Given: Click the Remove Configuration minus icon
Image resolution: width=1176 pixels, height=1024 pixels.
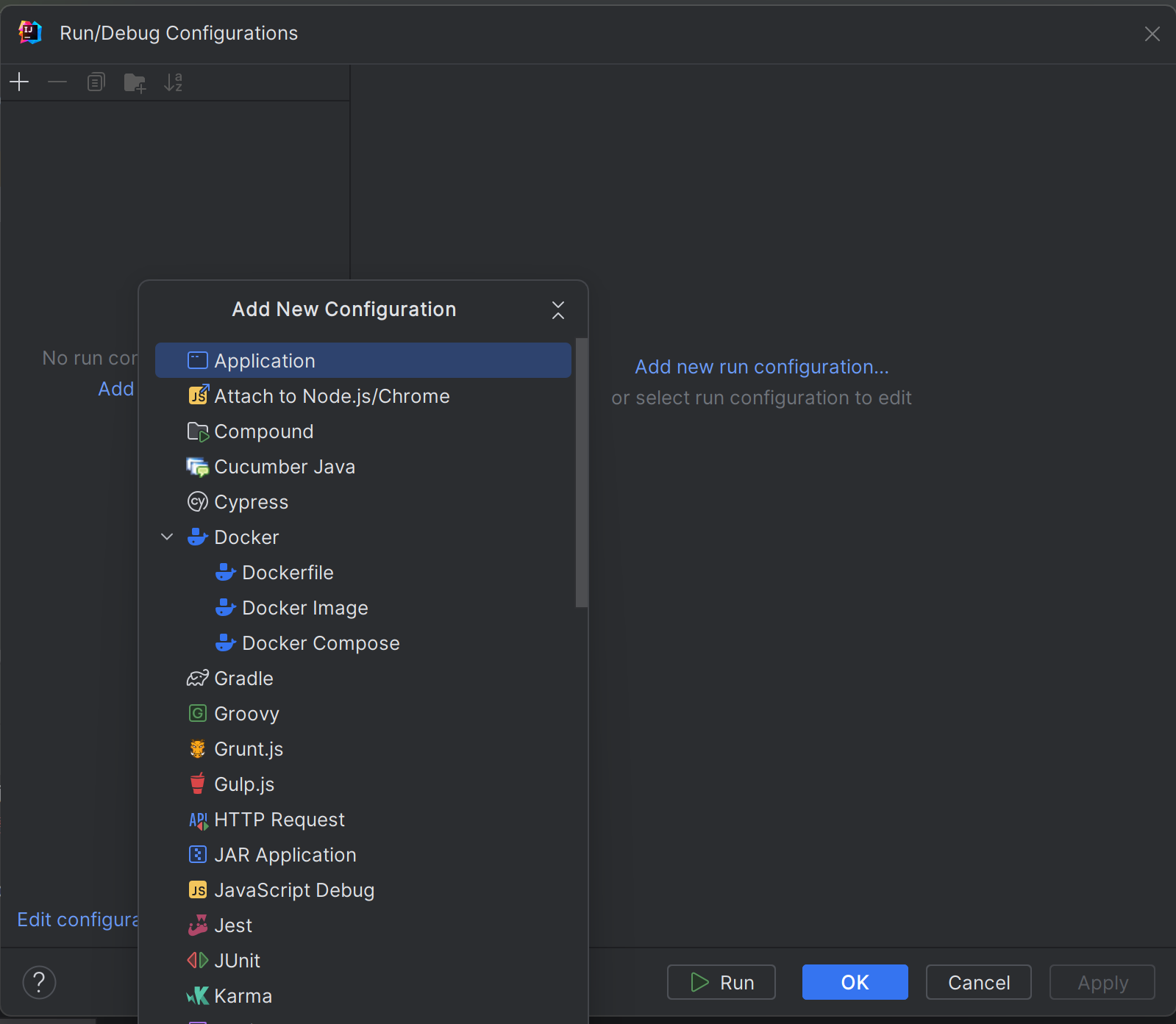Looking at the screenshot, I should 57,82.
